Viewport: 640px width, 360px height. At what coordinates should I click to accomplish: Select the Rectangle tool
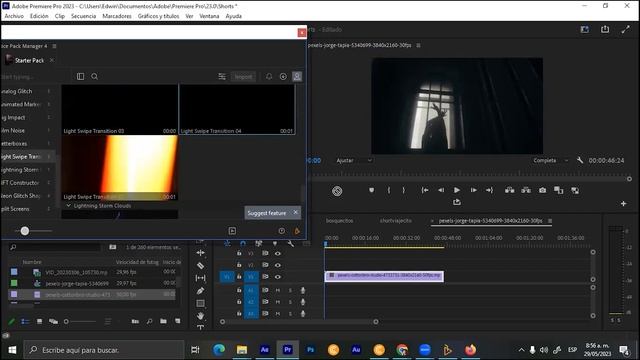200,303
